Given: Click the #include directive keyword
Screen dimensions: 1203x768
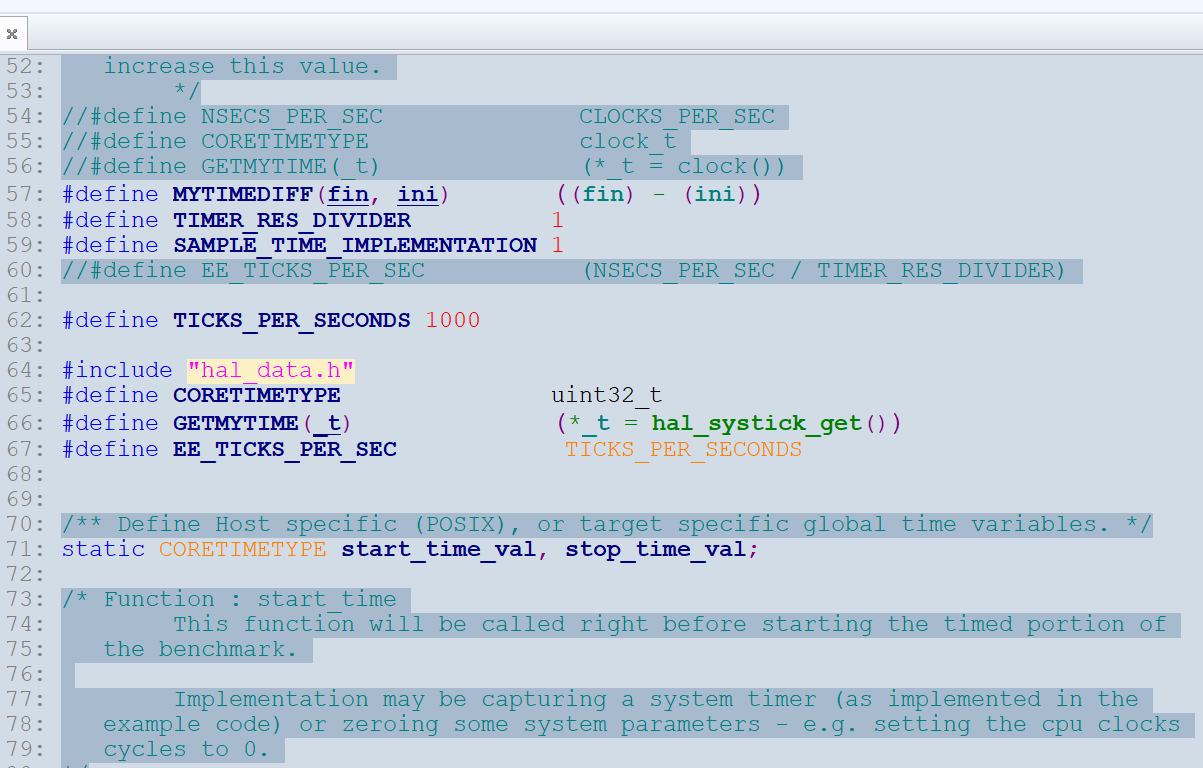Looking at the screenshot, I should click(117, 371).
